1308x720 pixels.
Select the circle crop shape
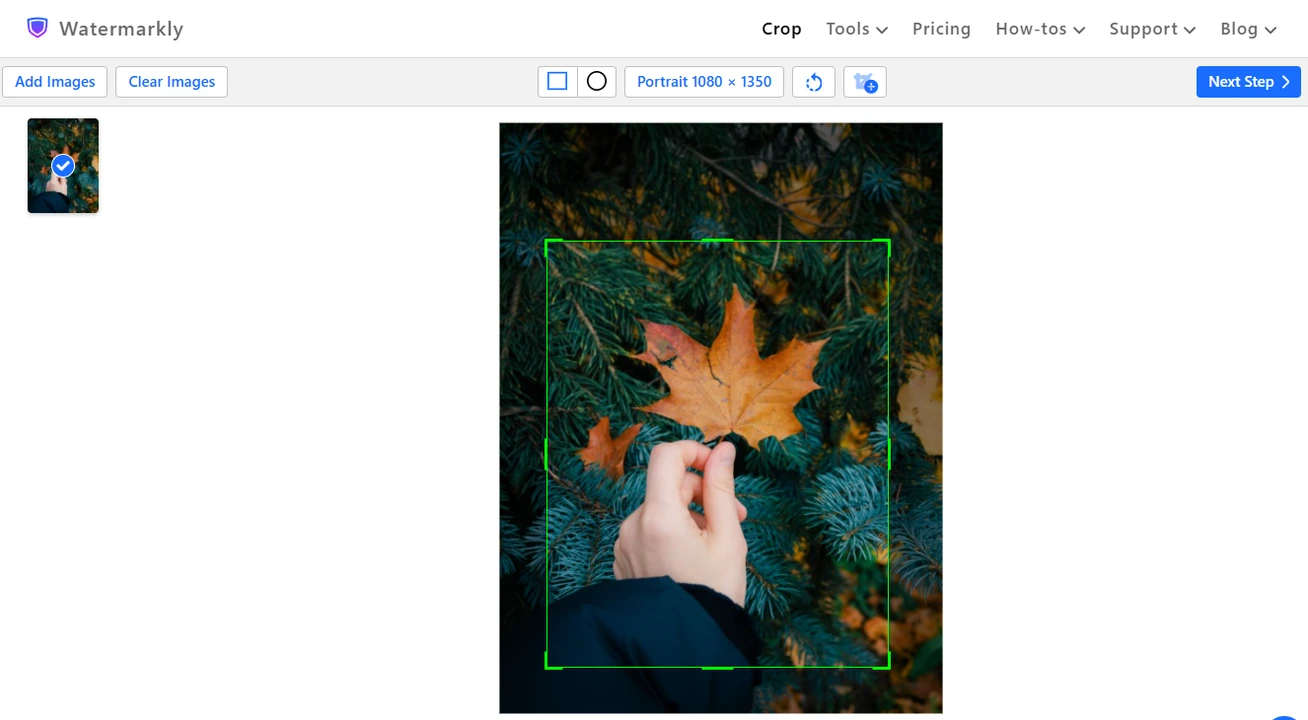point(596,82)
